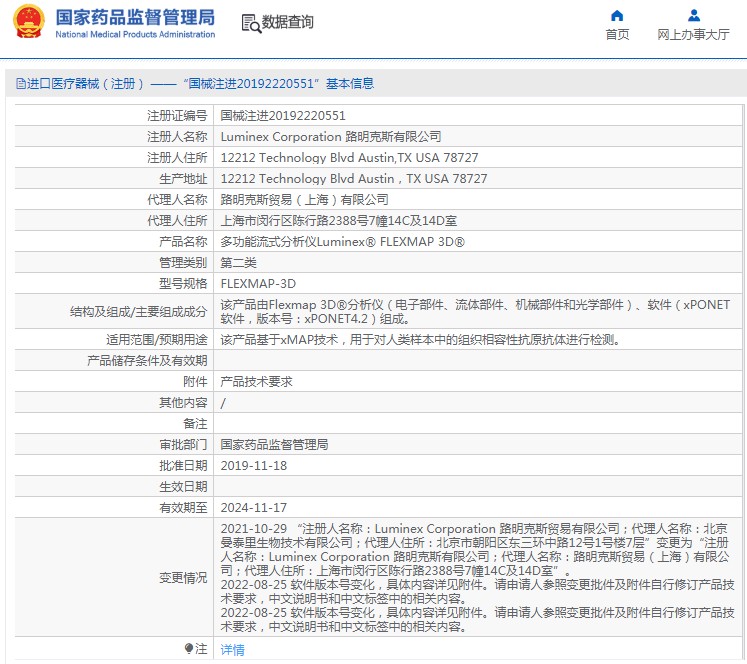Viewport: 747px width, 664px height.
Task: Click the agent address 上海市闵行区陈行路 value
Action: coord(339,221)
